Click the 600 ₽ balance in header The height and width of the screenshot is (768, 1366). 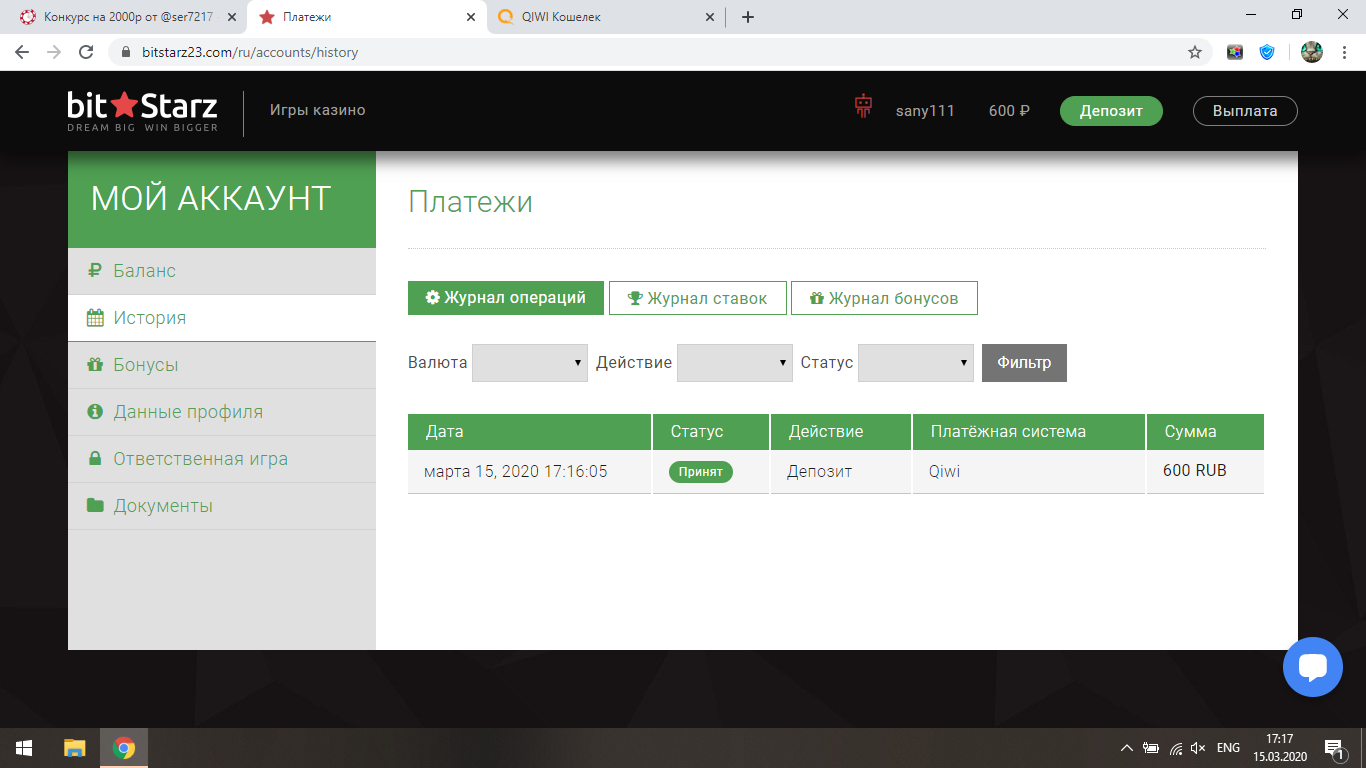coord(1009,111)
